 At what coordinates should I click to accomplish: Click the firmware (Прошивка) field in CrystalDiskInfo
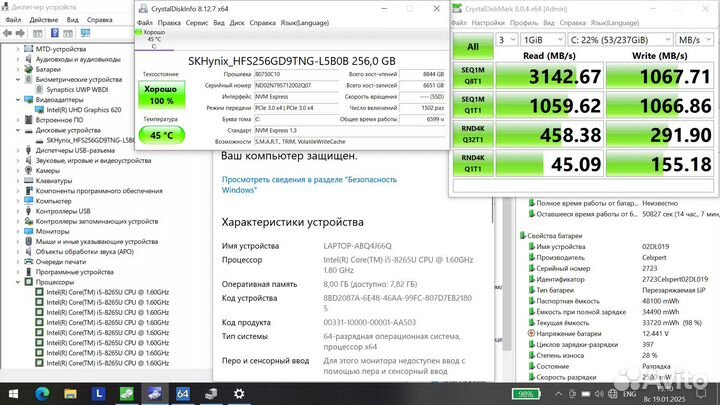tap(296, 74)
